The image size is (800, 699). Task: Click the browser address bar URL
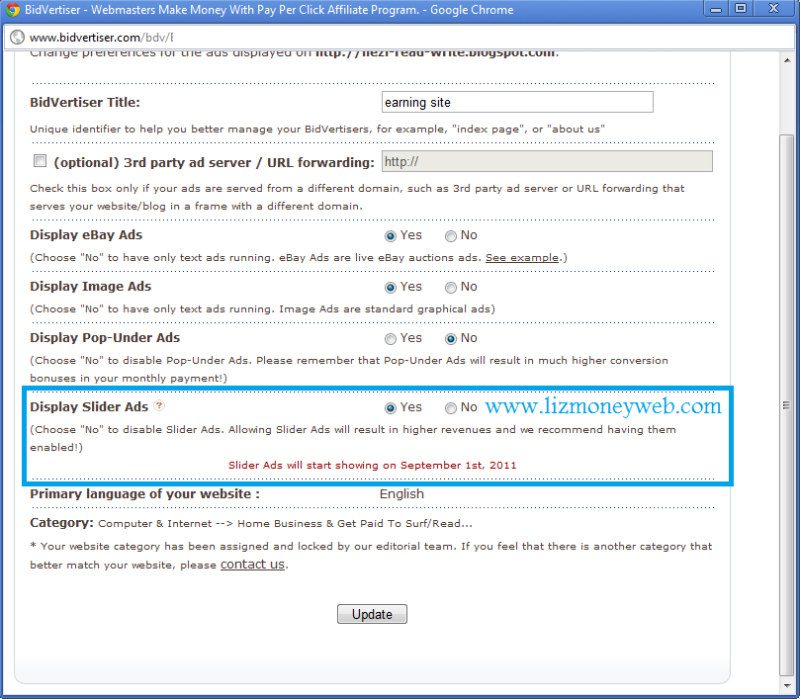coord(101,37)
